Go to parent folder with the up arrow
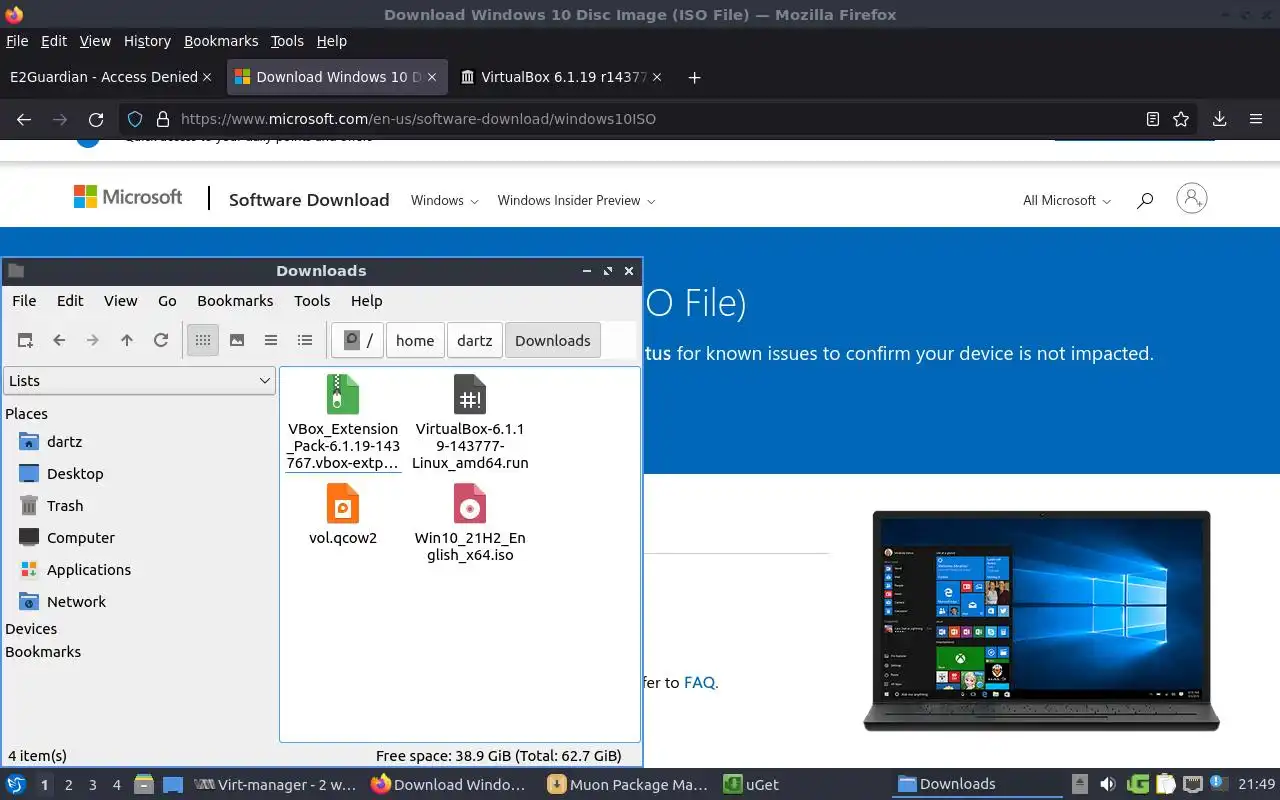The height and width of the screenshot is (800, 1280). click(x=127, y=340)
